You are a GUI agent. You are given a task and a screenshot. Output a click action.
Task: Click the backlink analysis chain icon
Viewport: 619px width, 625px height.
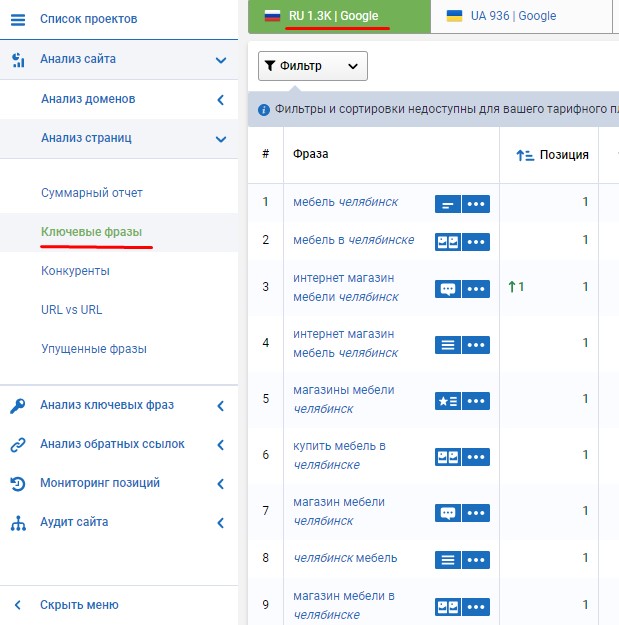[x=18, y=444]
